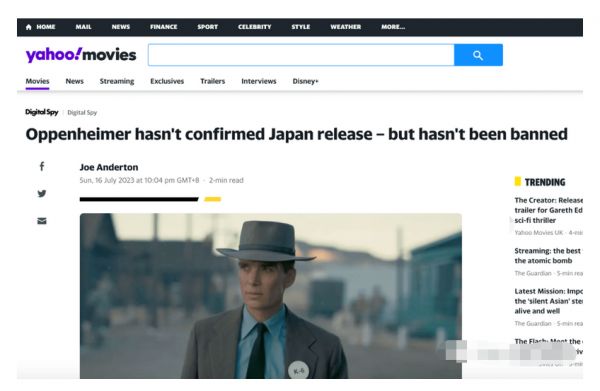The width and height of the screenshot is (600, 391).
Task: Click the Digital Spy publisher logo
Action: 42,112
